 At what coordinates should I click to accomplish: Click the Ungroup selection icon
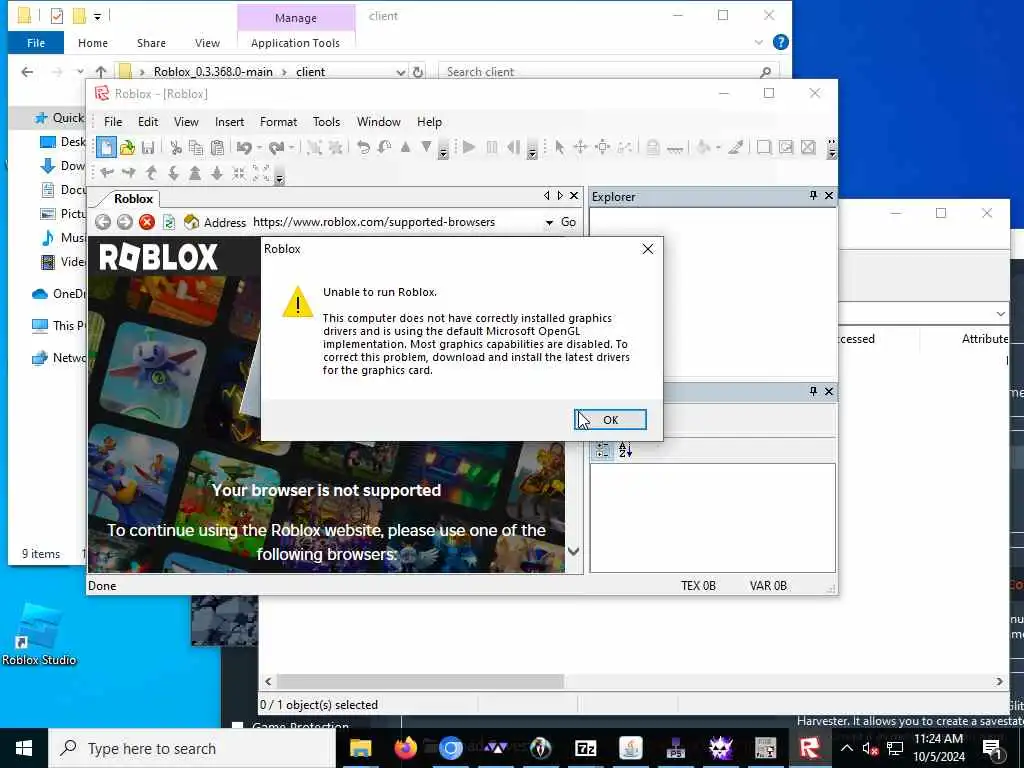(336, 148)
